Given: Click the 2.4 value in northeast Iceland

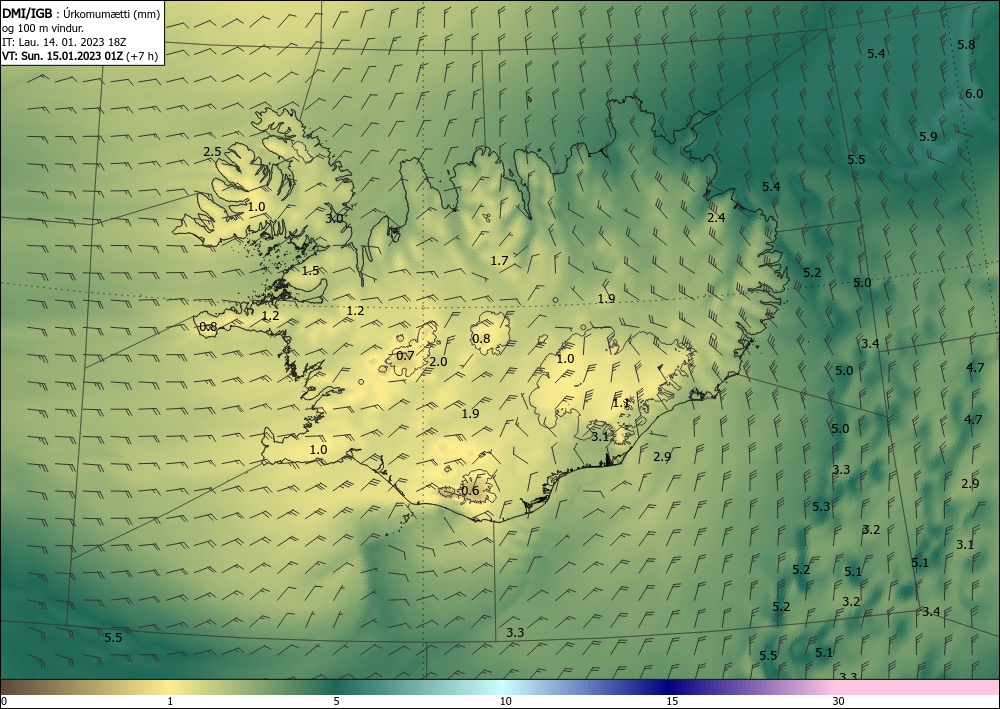Looking at the screenshot, I should coord(716,217).
